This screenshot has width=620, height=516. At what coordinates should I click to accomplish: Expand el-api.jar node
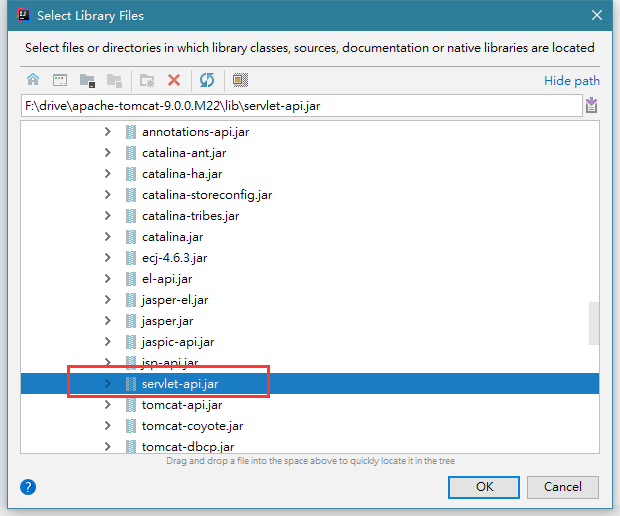(x=108, y=278)
